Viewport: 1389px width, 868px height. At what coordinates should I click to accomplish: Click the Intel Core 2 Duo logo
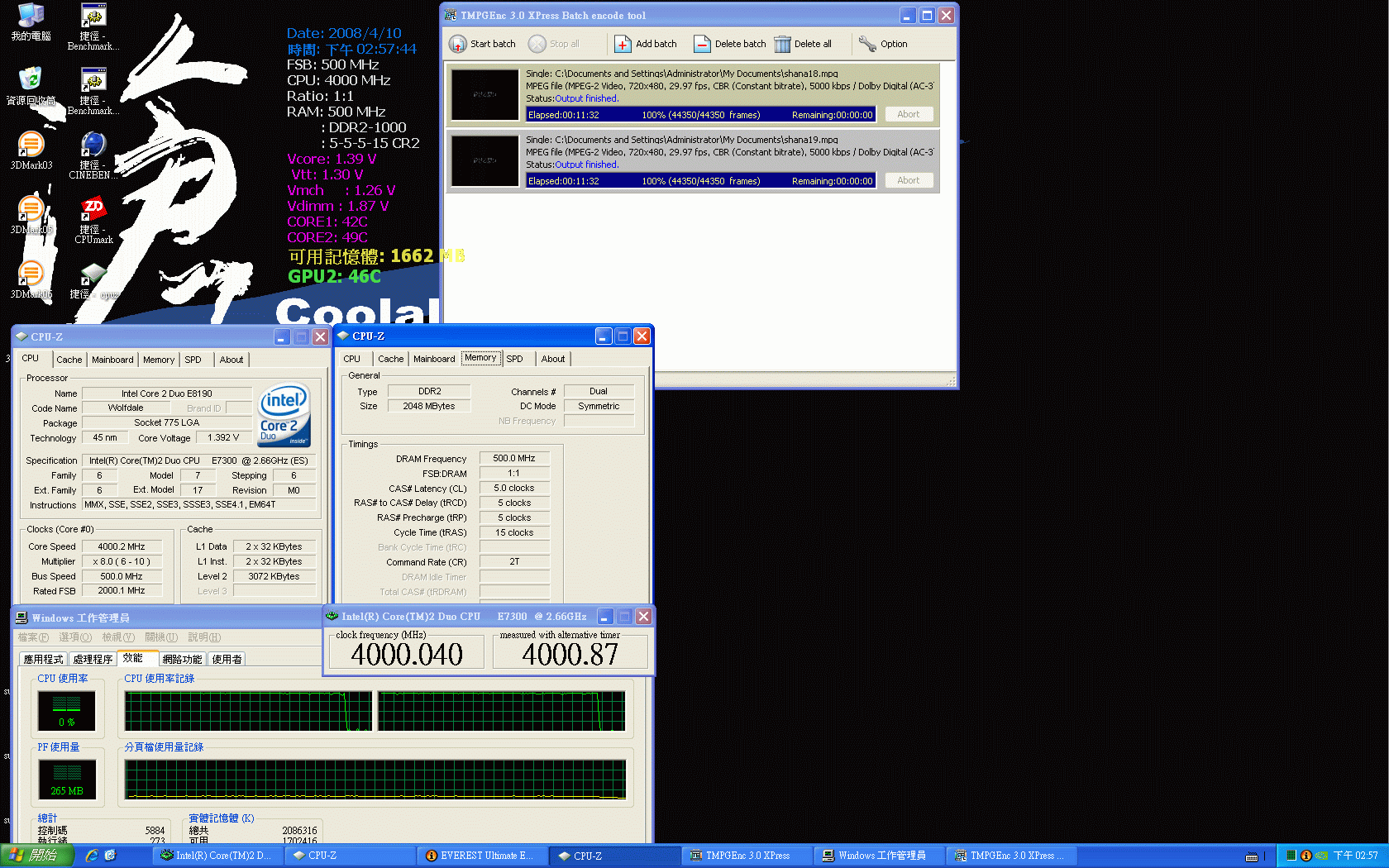[x=284, y=414]
